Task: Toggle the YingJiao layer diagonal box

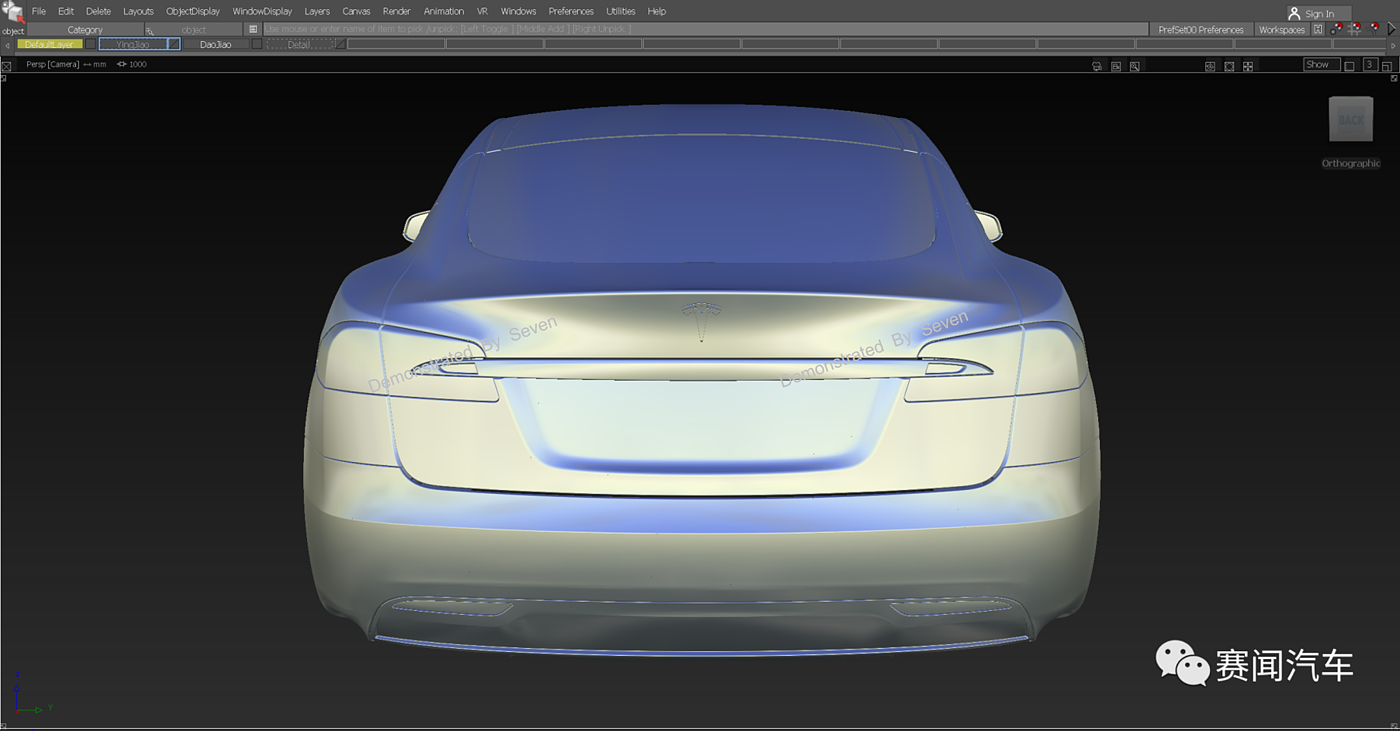Action: [174, 44]
